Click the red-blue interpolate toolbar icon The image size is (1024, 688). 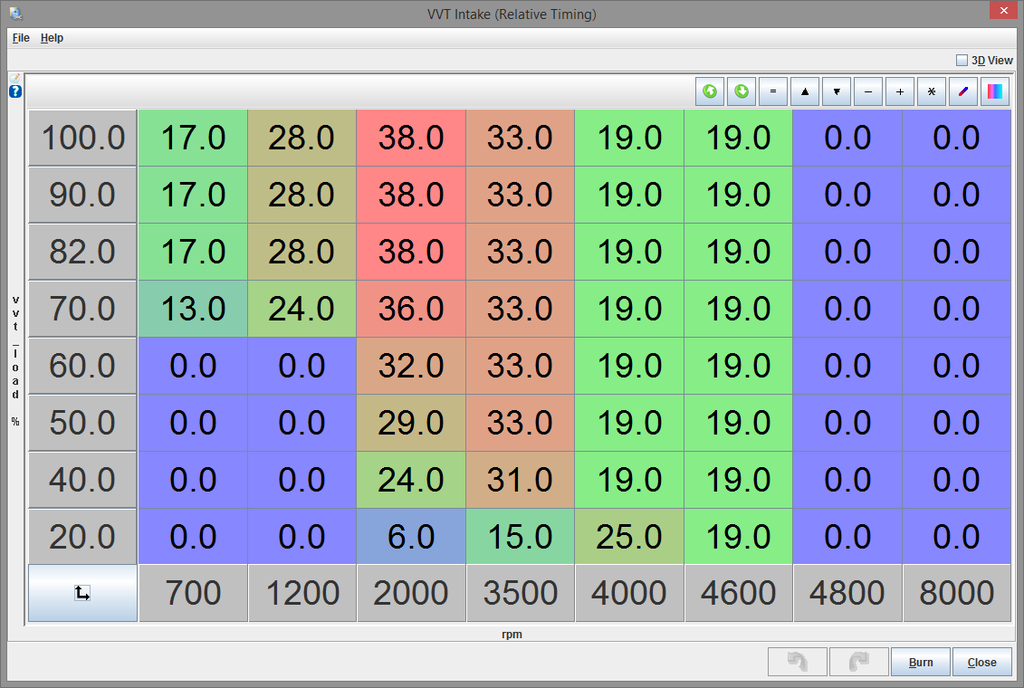point(963,92)
